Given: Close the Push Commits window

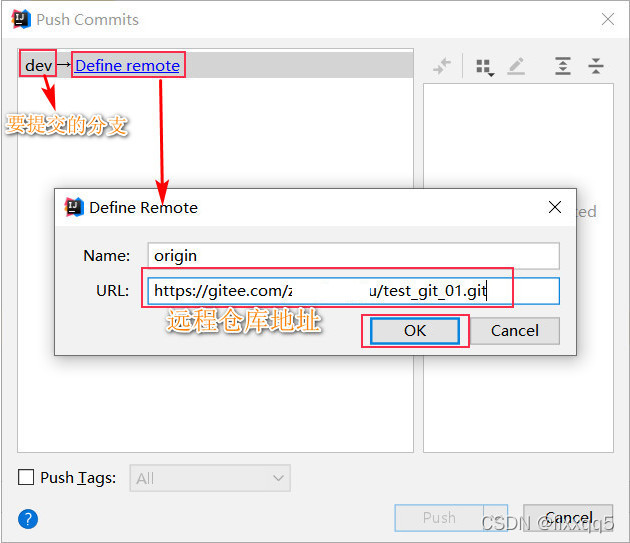Looking at the screenshot, I should pyautogui.click(x=608, y=19).
